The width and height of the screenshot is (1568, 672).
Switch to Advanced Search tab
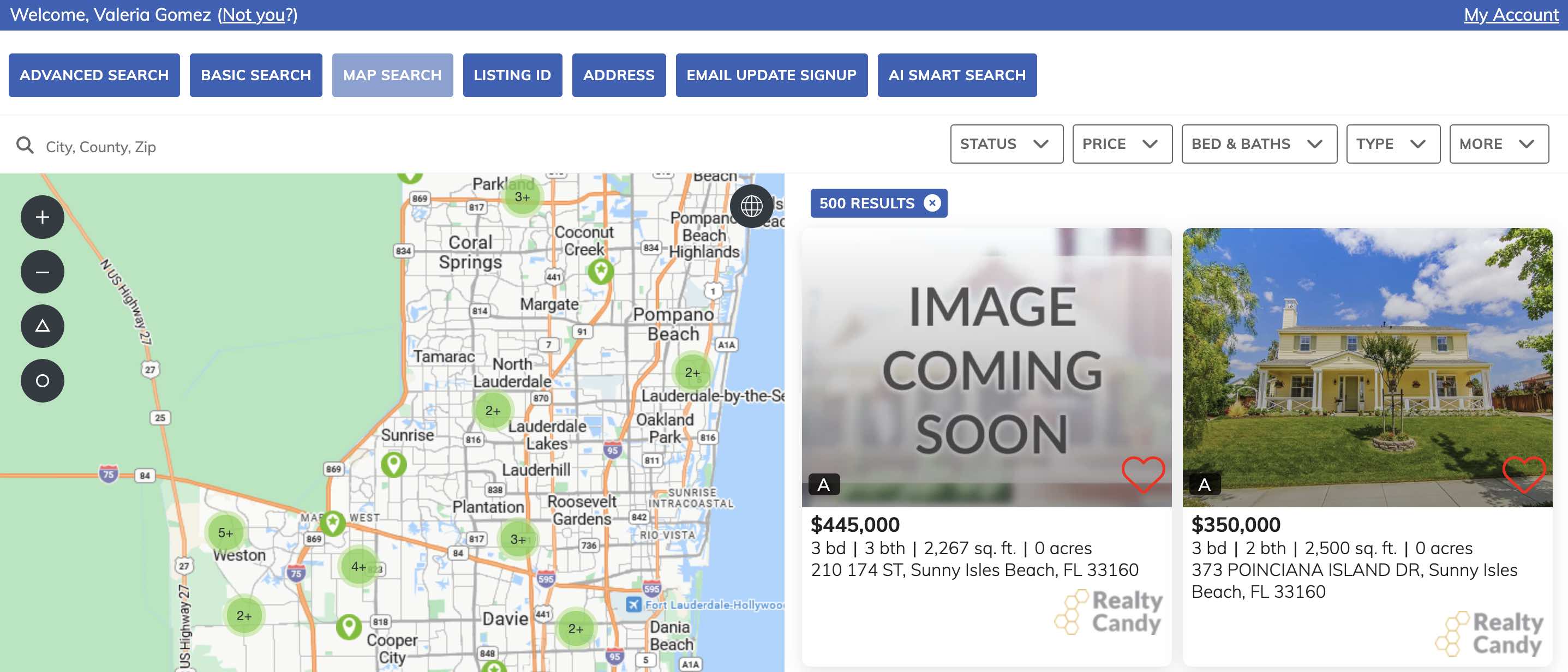click(94, 75)
